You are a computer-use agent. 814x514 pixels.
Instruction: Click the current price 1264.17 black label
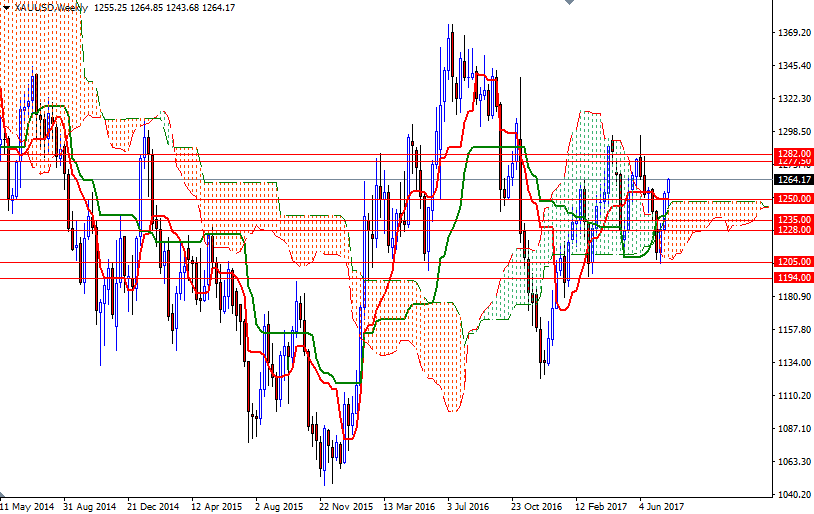click(793, 180)
